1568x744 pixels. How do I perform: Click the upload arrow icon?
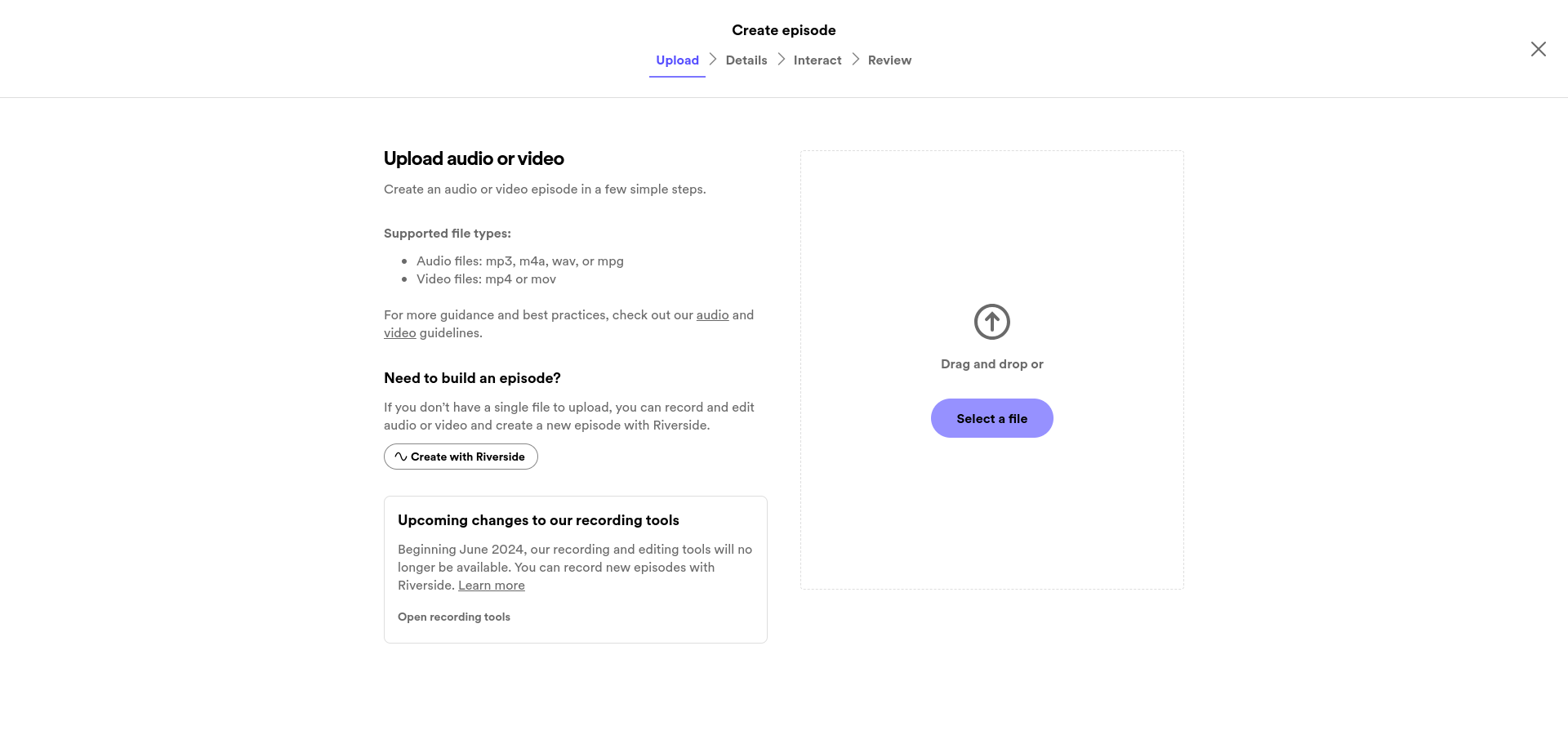(991, 321)
